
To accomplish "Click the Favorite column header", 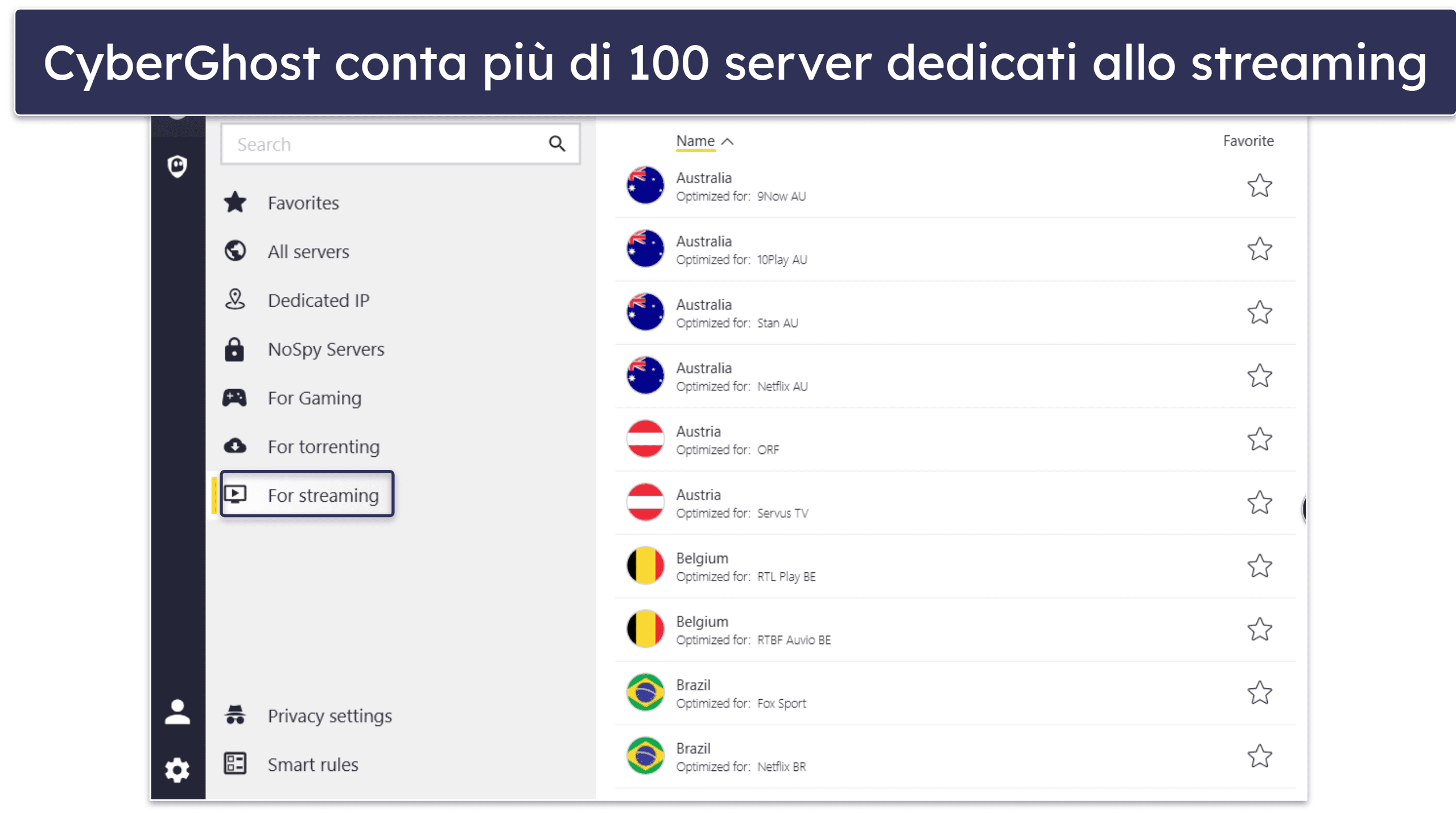I will pyautogui.click(x=1248, y=141).
